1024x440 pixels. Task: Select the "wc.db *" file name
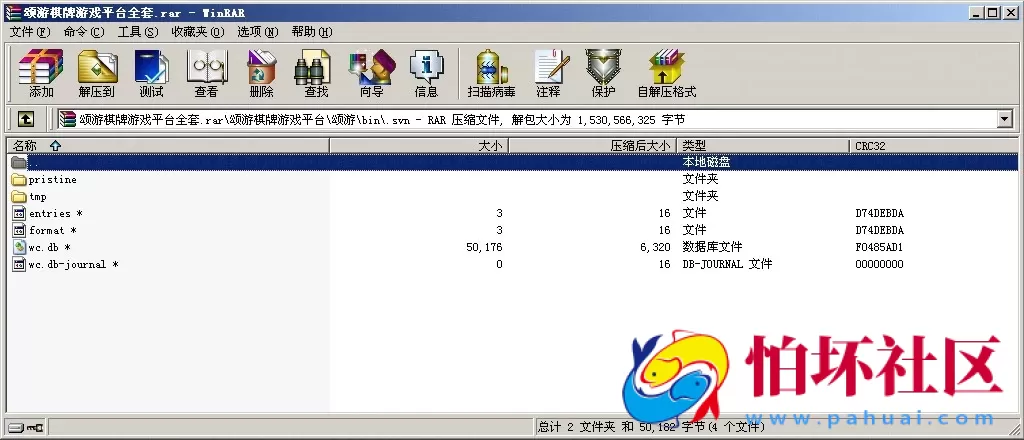tap(49, 247)
